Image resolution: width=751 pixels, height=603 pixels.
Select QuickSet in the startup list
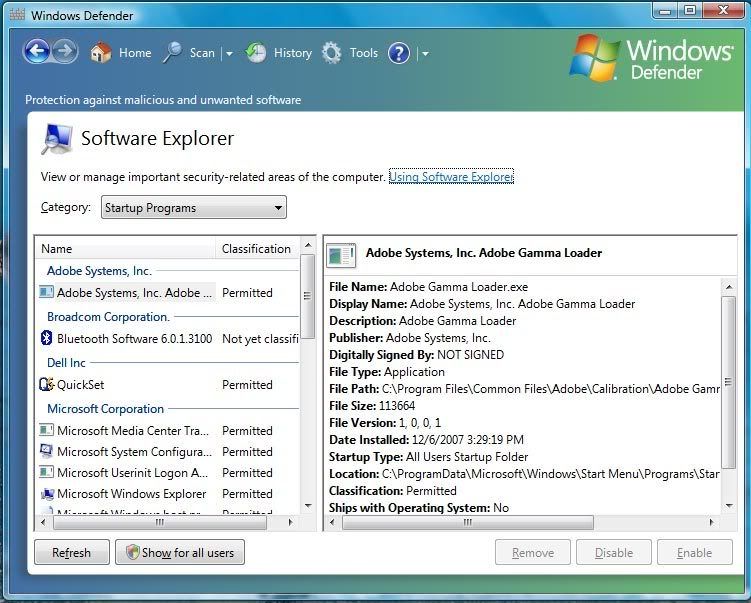80,385
